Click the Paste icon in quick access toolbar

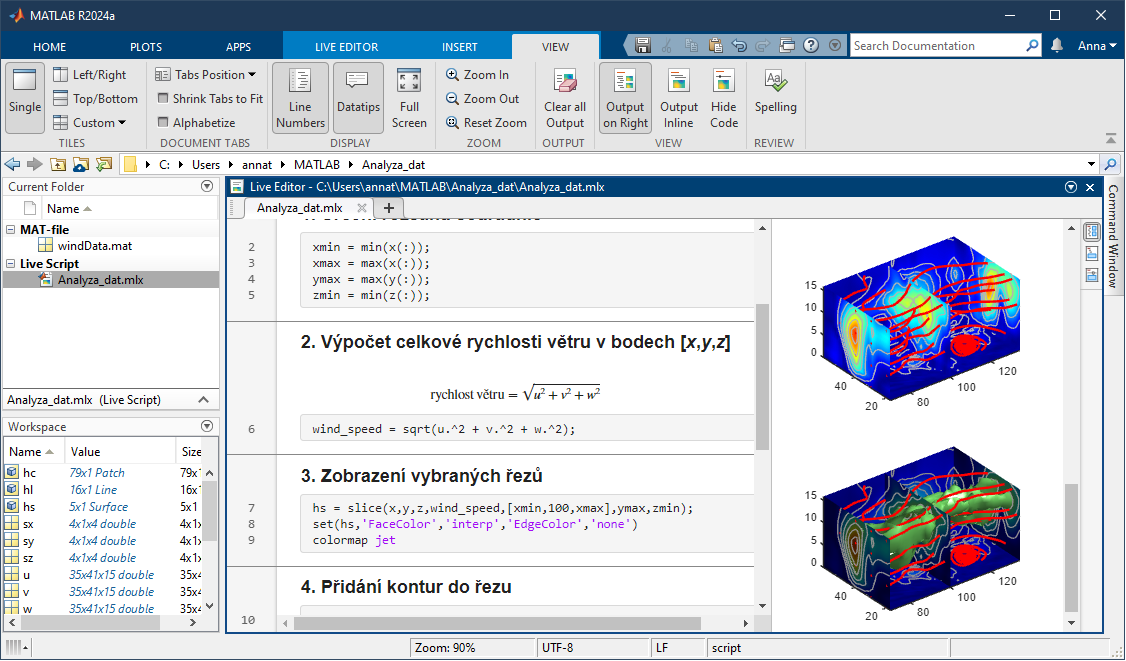tap(715, 45)
